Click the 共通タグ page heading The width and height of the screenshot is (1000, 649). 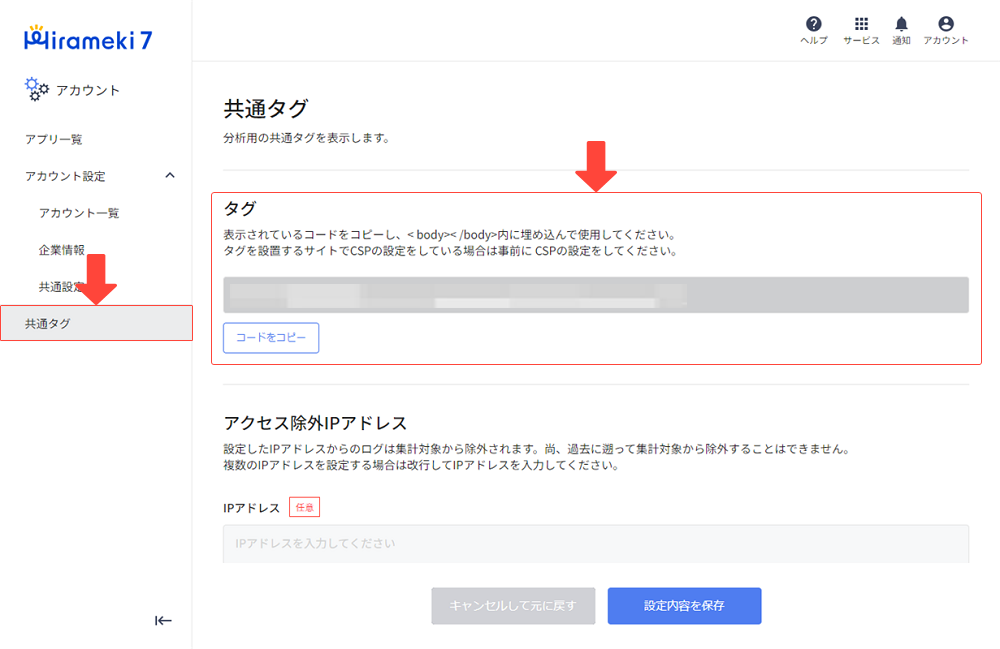266,109
